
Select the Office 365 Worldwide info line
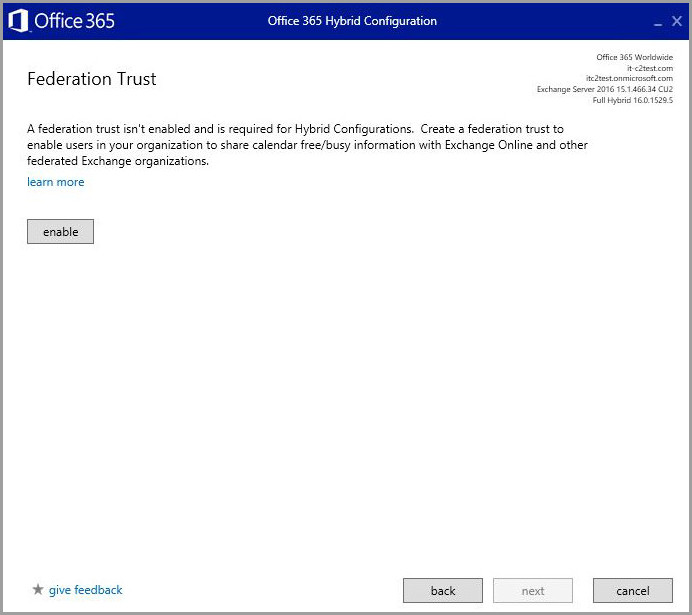coord(635,57)
